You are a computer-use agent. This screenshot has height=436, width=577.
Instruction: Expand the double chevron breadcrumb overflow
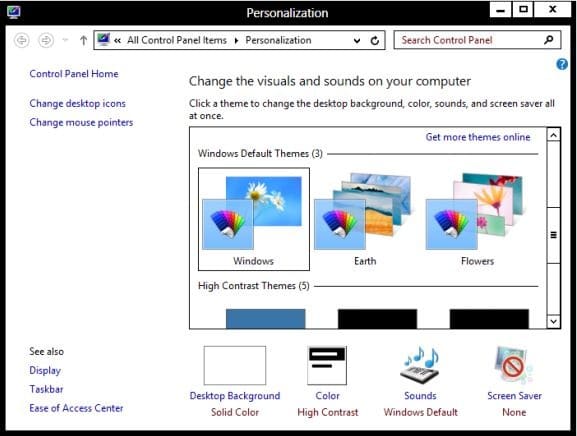[x=117, y=40]
